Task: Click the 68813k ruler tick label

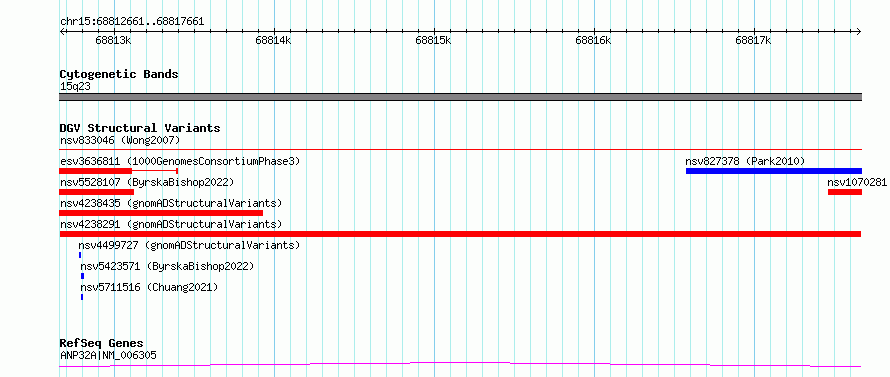Action: [114, 40]
